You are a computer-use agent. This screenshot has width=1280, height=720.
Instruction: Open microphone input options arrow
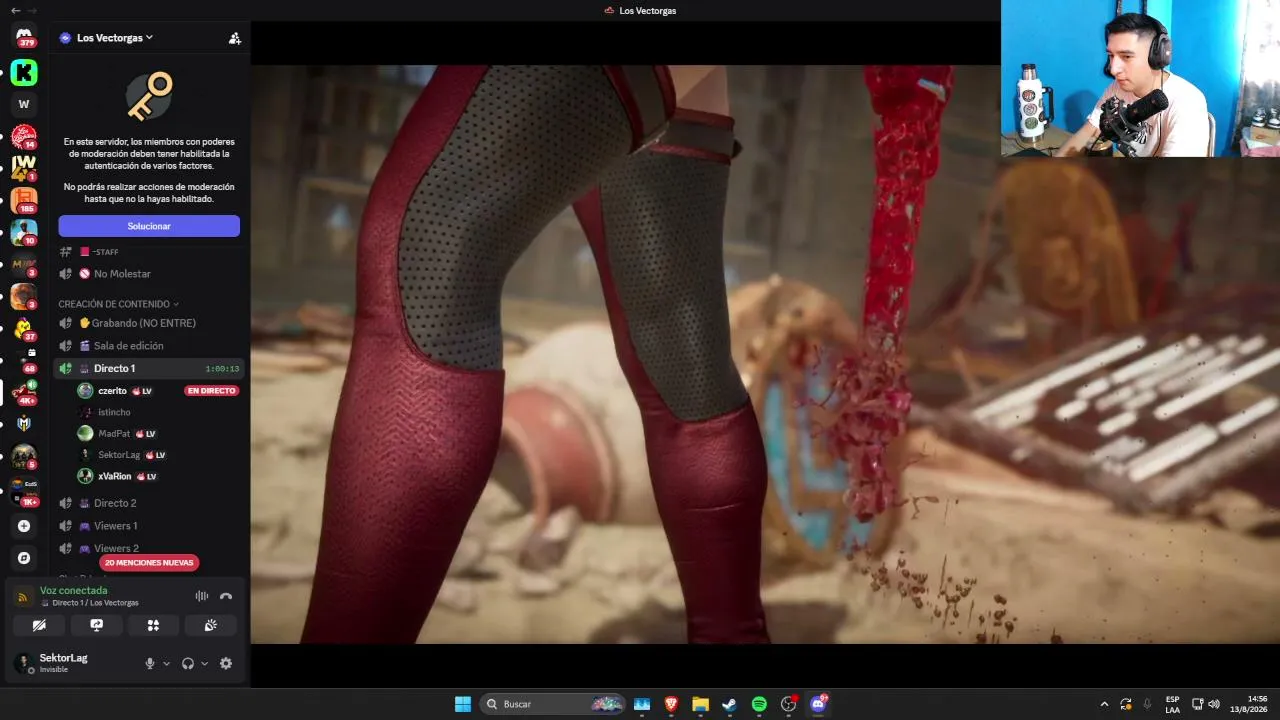click(x=166, y=663)
